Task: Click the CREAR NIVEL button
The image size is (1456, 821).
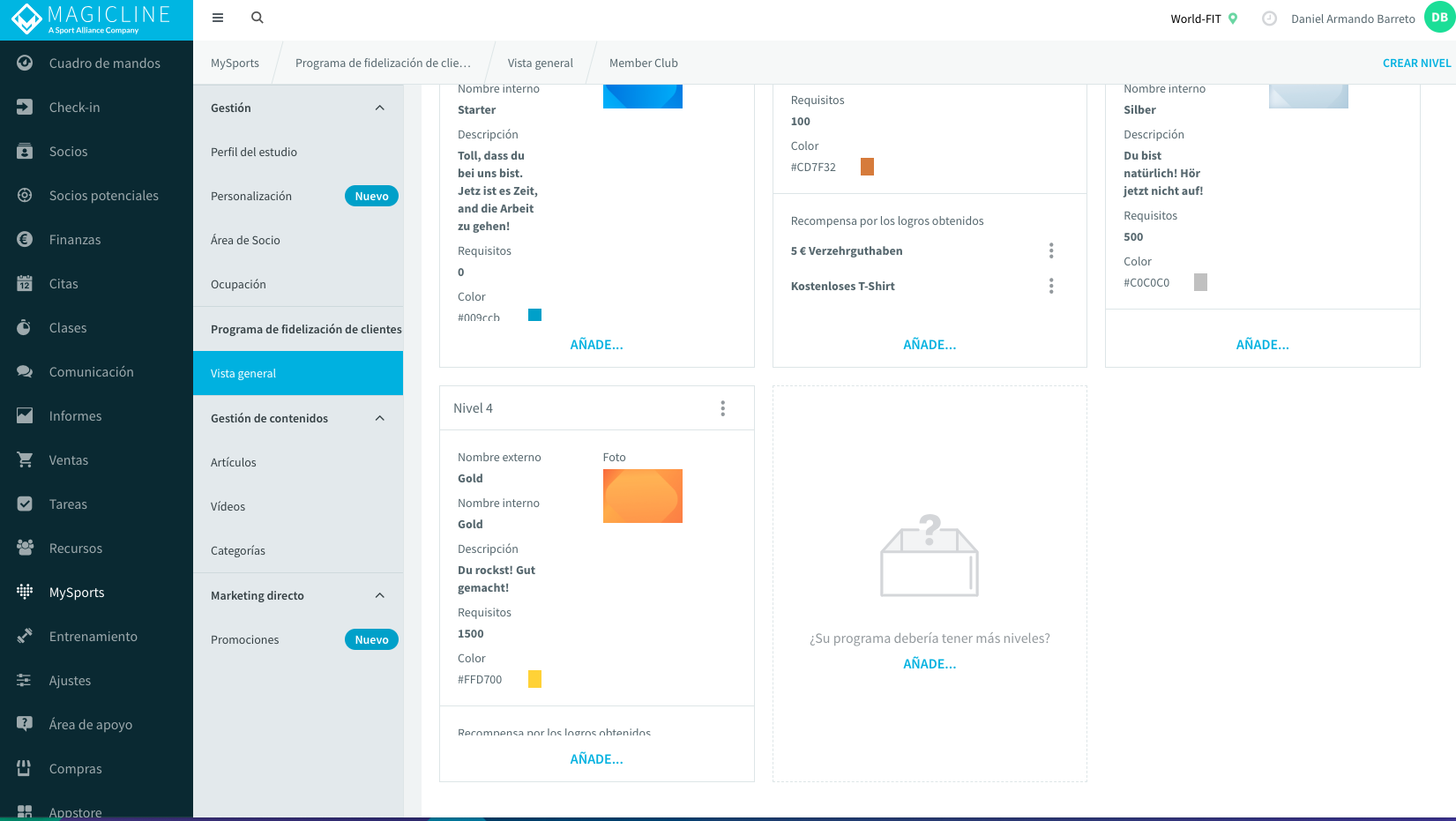Action: 1416,63
